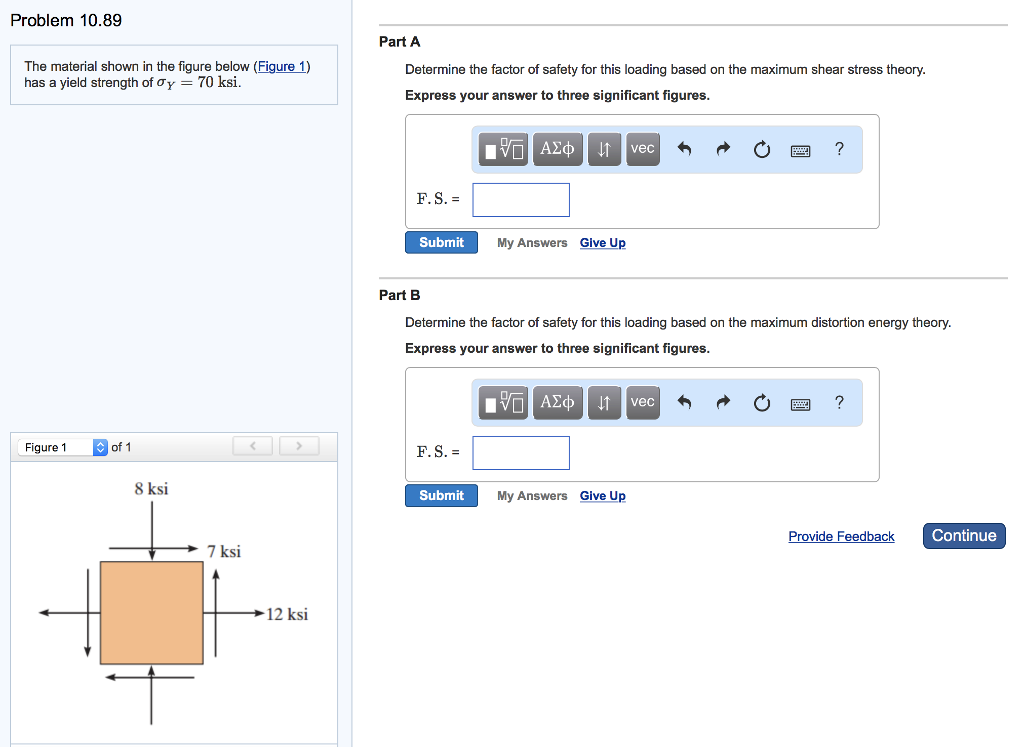Open Greek symbols ΑΣΦ in Part B toolbar
1024x747 pixels.
click(x=557, y=402)
